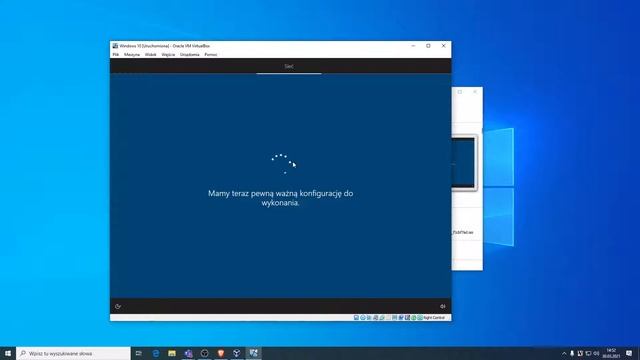The image size is (640, 360).
Task: Open Task View from the taskbar
Action: tap(139, 353)
